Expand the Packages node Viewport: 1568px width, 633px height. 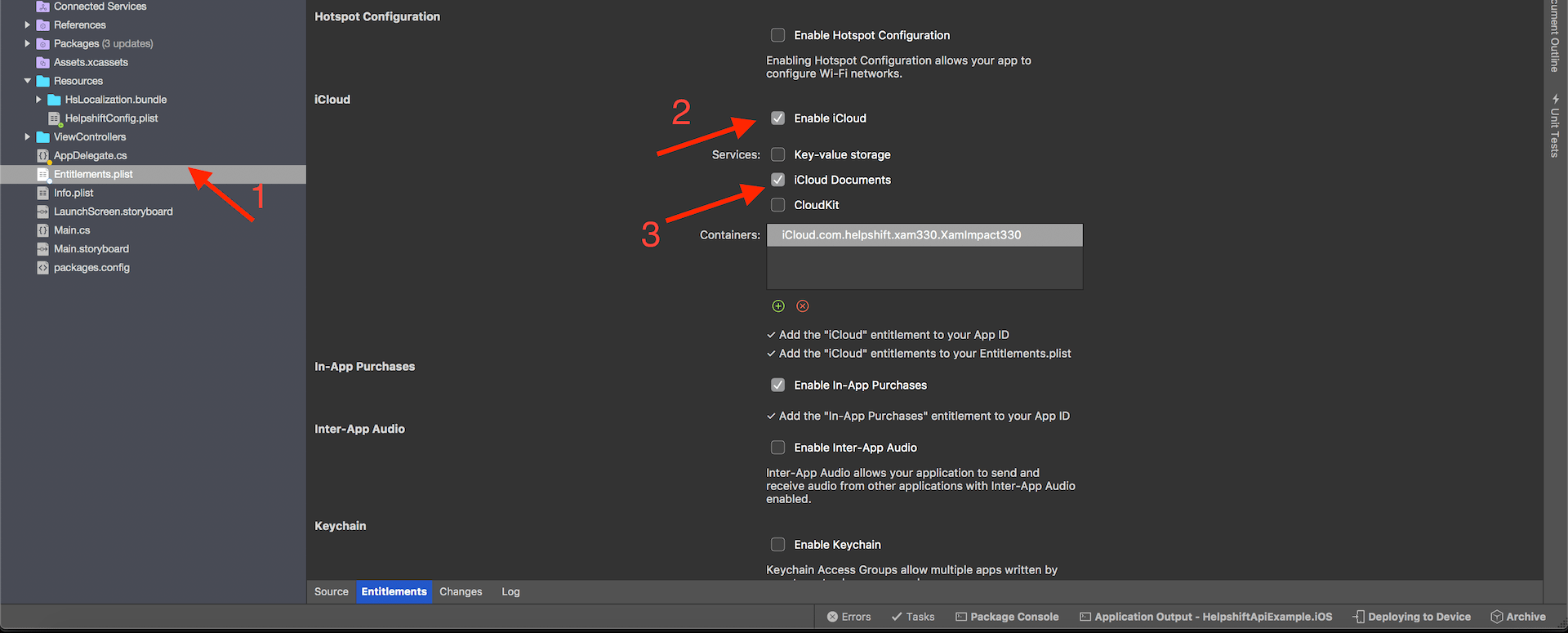click(x=27, y=43)
